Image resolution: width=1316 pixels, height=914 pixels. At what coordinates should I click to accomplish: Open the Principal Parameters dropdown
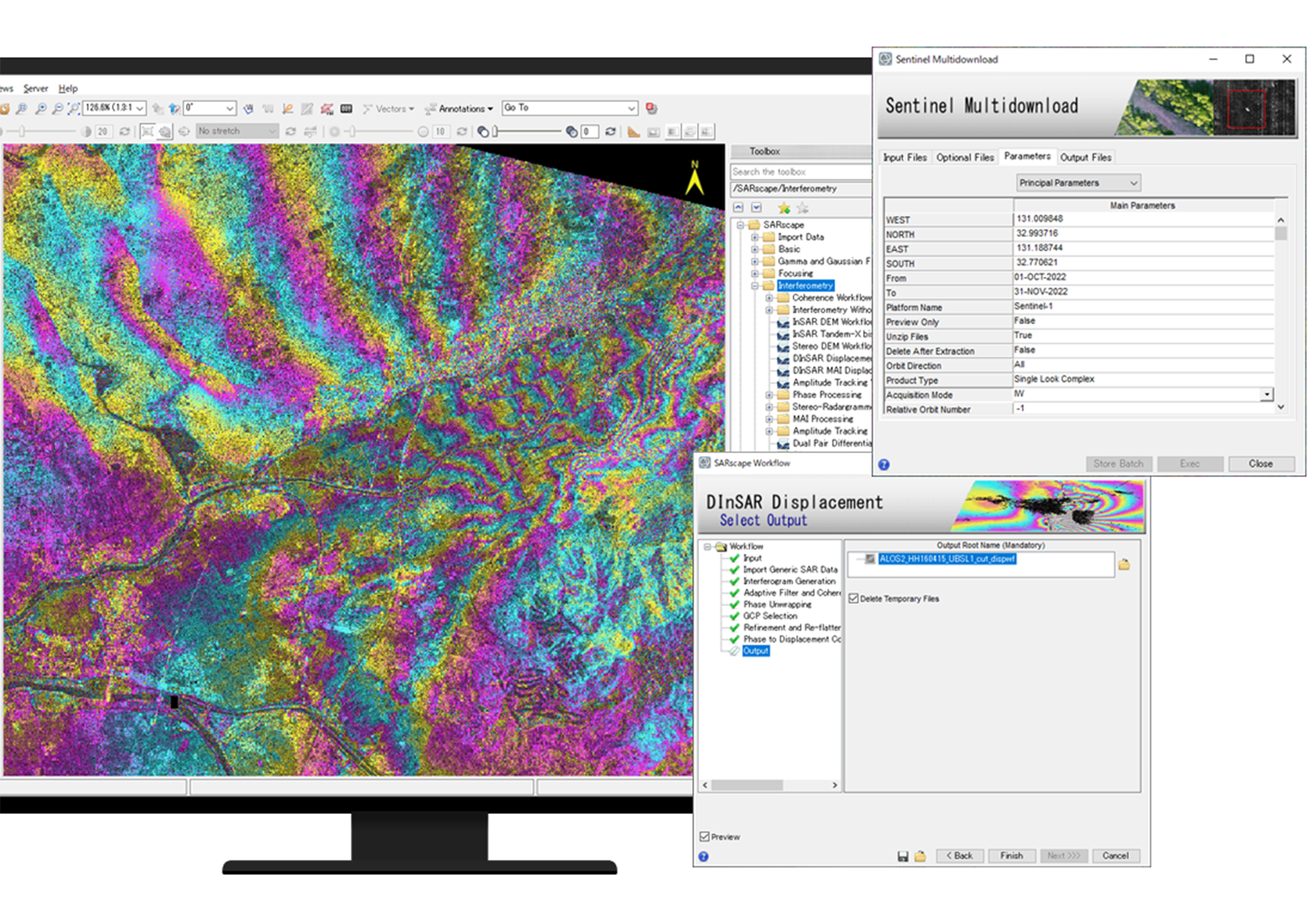1077,183
